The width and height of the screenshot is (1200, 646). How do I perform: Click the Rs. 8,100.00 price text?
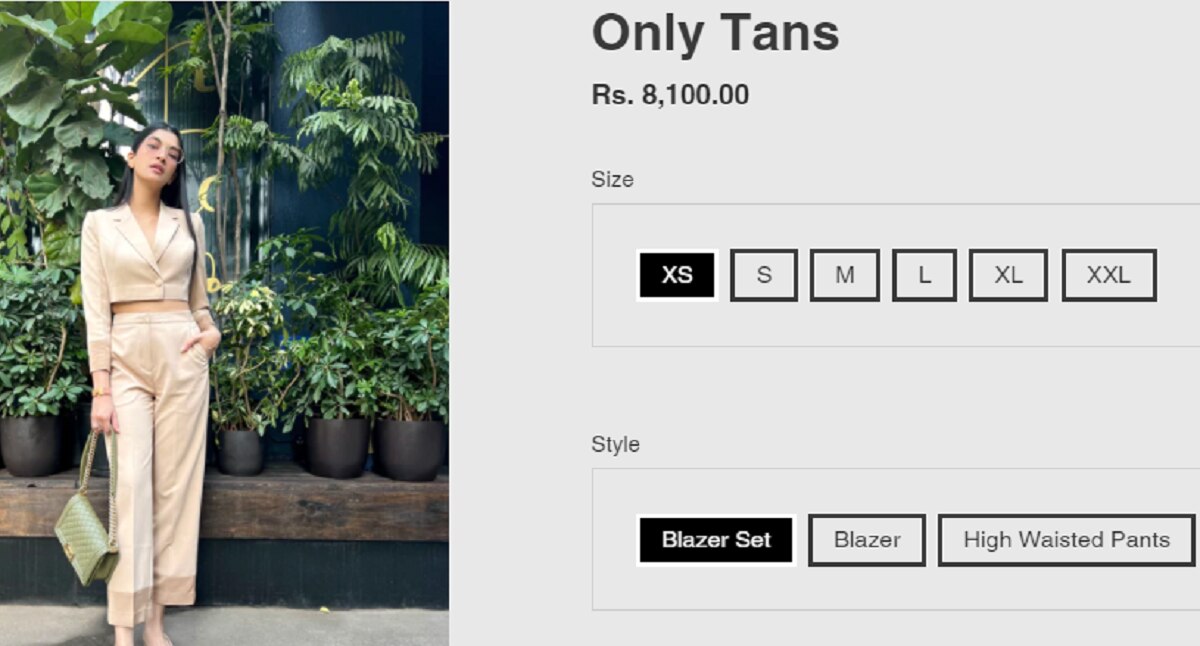tap(670, 96)
